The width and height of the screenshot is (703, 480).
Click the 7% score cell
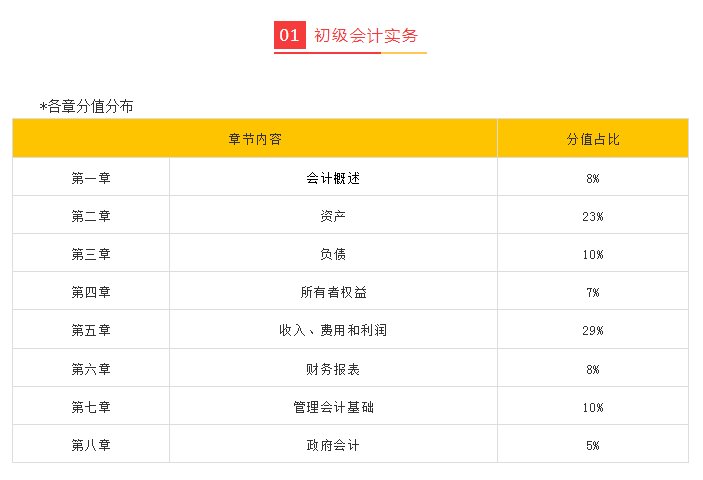click(593, 292)
